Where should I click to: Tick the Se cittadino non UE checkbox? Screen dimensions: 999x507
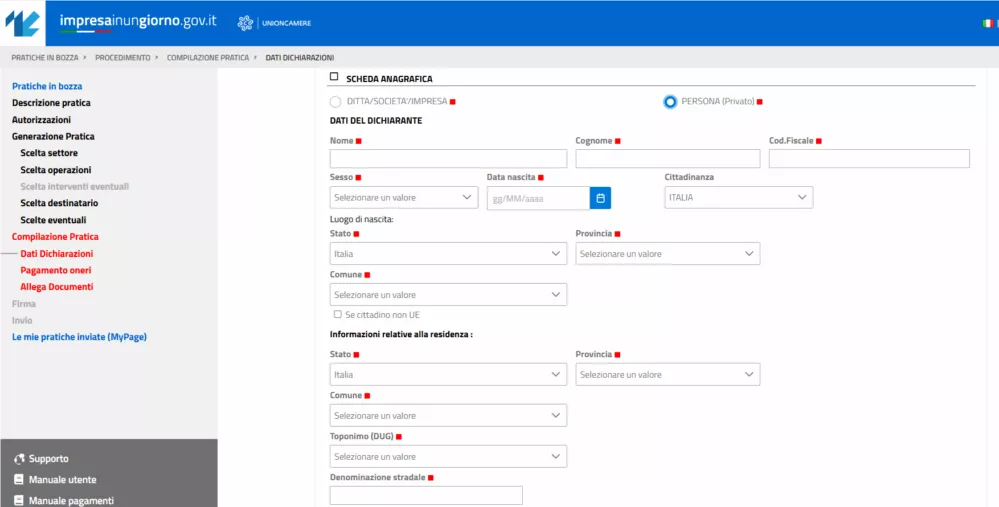click(338, 314)
